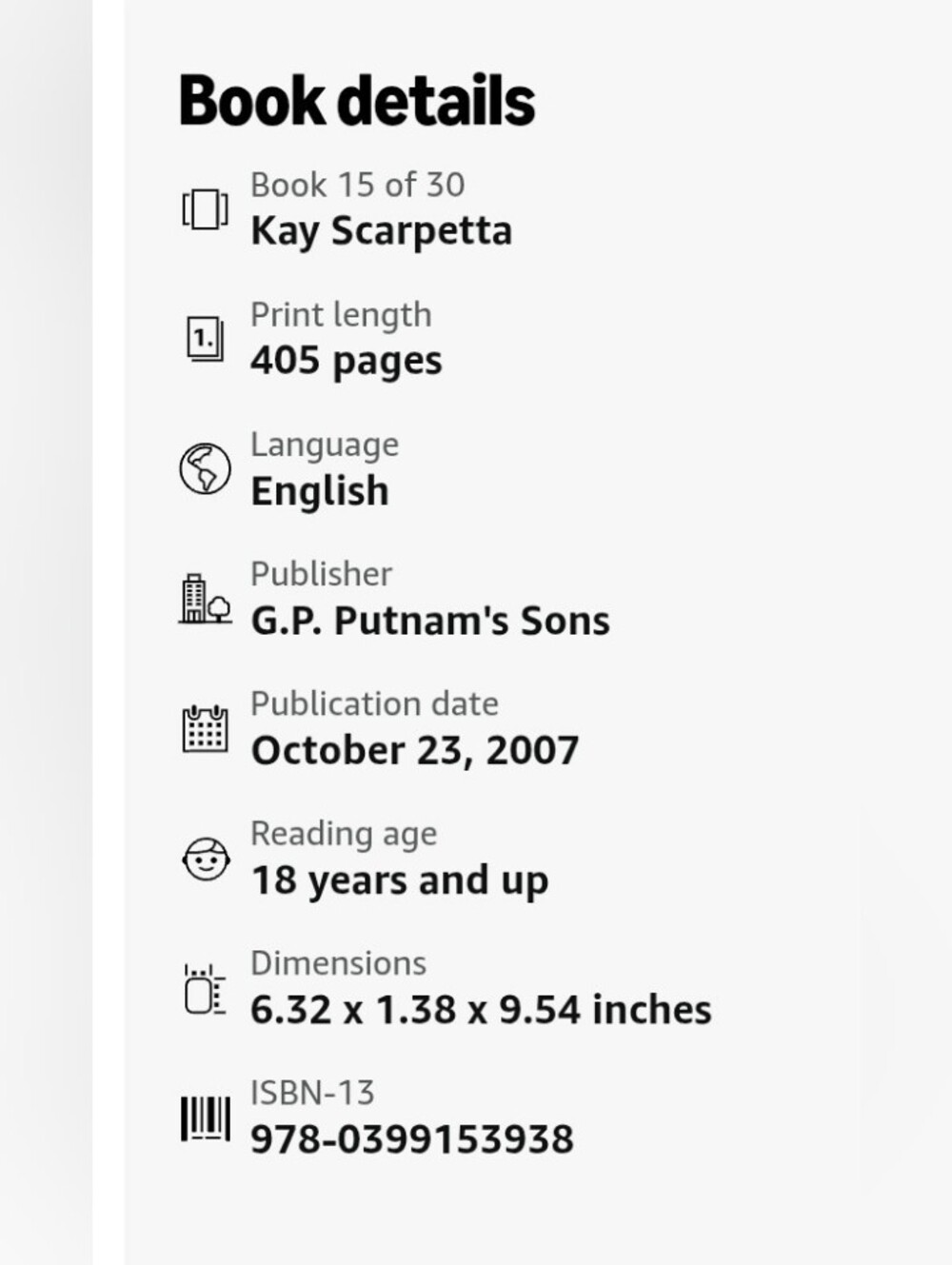The image size is (952, 1265).
Task: Click the publisher building icon
Action: pyautogui.click(x=205, y=599)
